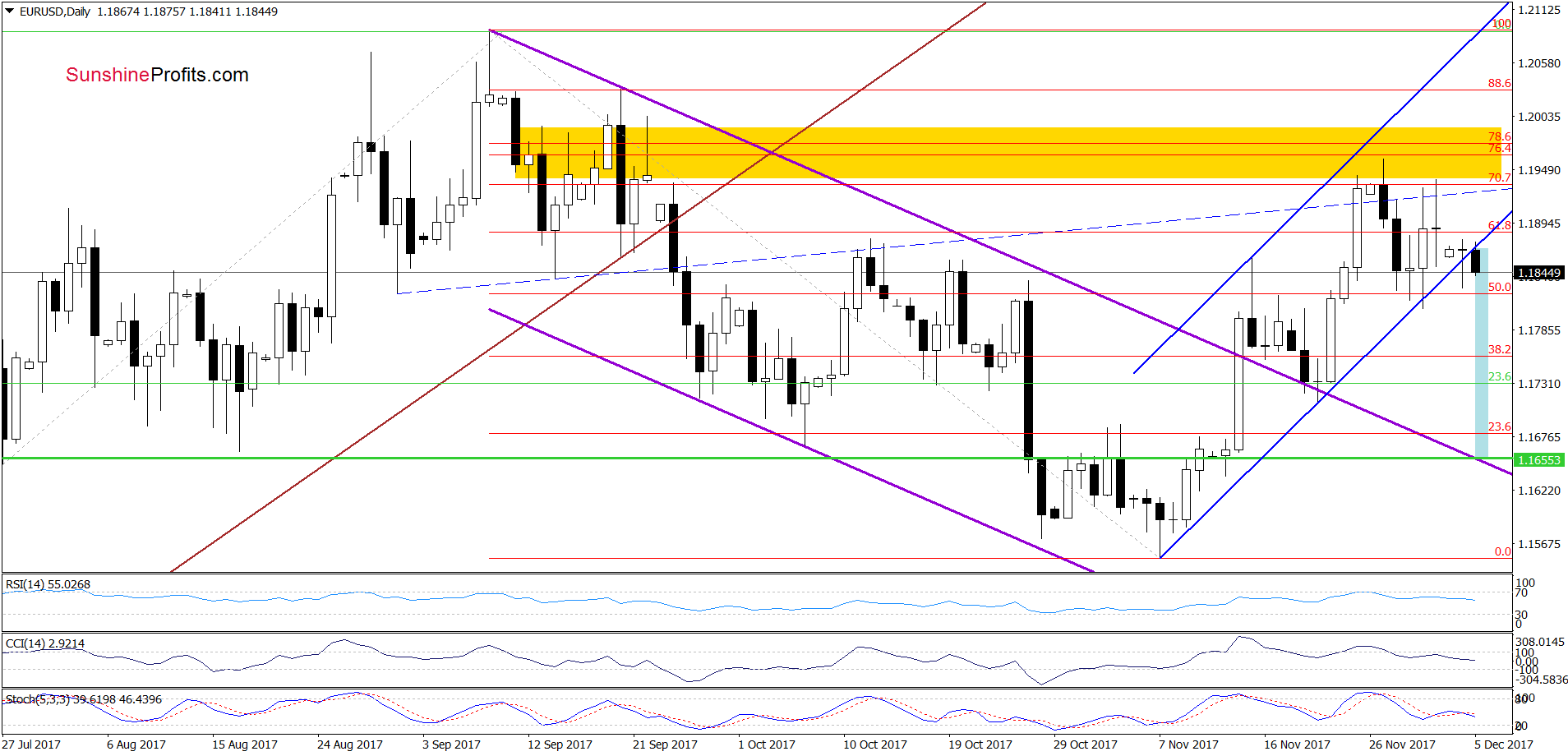Viewport: 1568px width, 756px height.
Task: Select the green support price tag 1.16553
Action: pos(1538,460)
